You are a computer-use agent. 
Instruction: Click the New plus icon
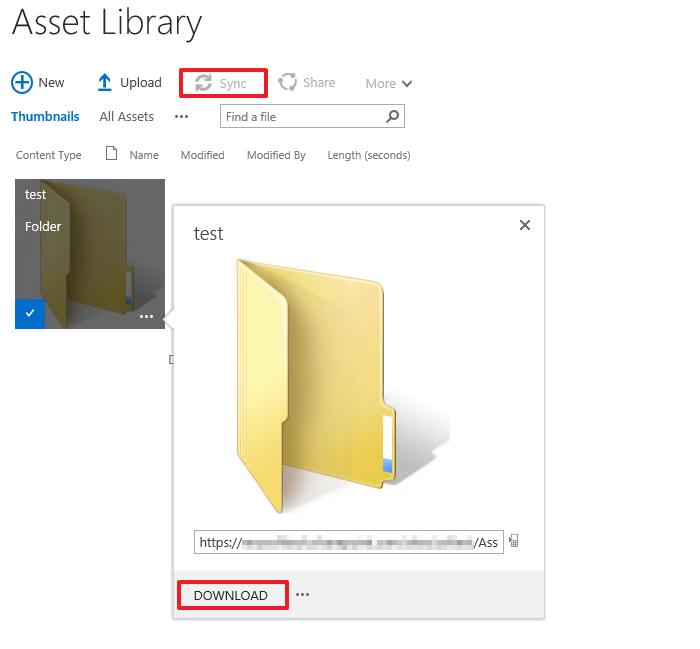tap(22, 83)
